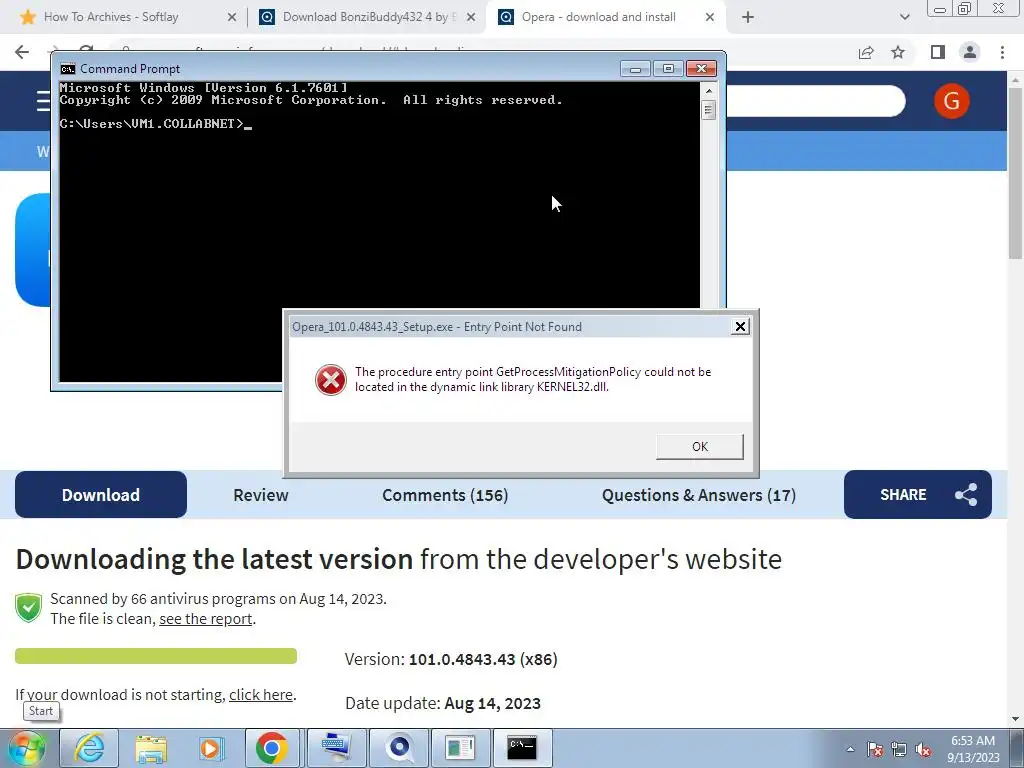Open Questions & Answers (17) section
This screenshot has height=768, width=1024.
pos(699,495)
